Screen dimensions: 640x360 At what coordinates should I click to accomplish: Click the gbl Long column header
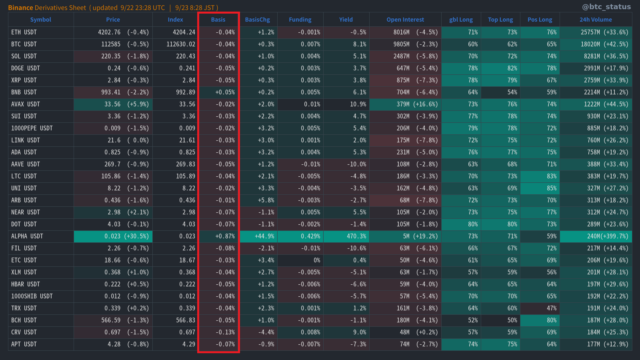tap(461, 20)
